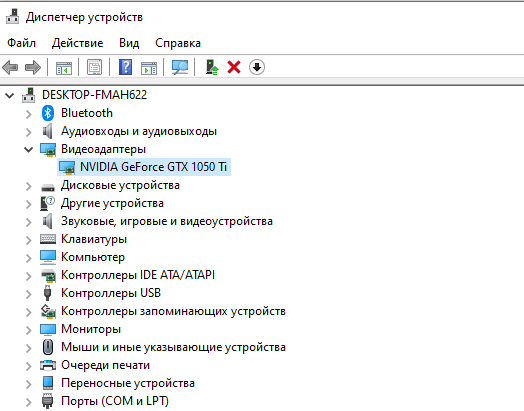Expand Дисковые устройства category

click(29, 186)
